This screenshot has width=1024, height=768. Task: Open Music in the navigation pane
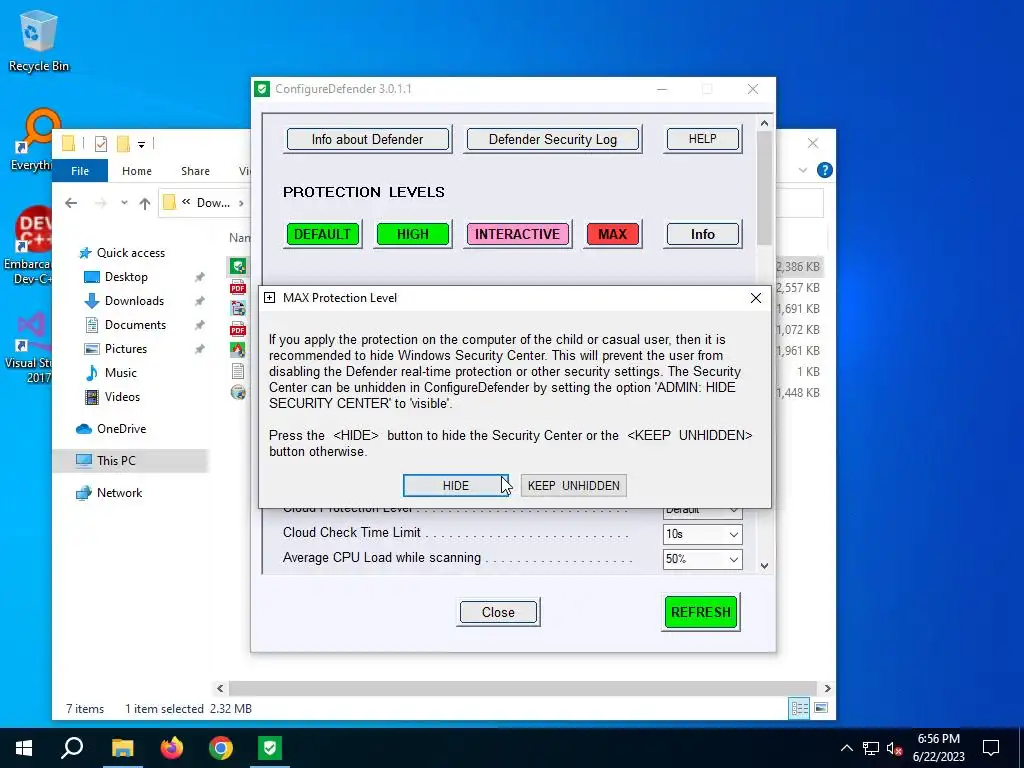pos(120,373)
